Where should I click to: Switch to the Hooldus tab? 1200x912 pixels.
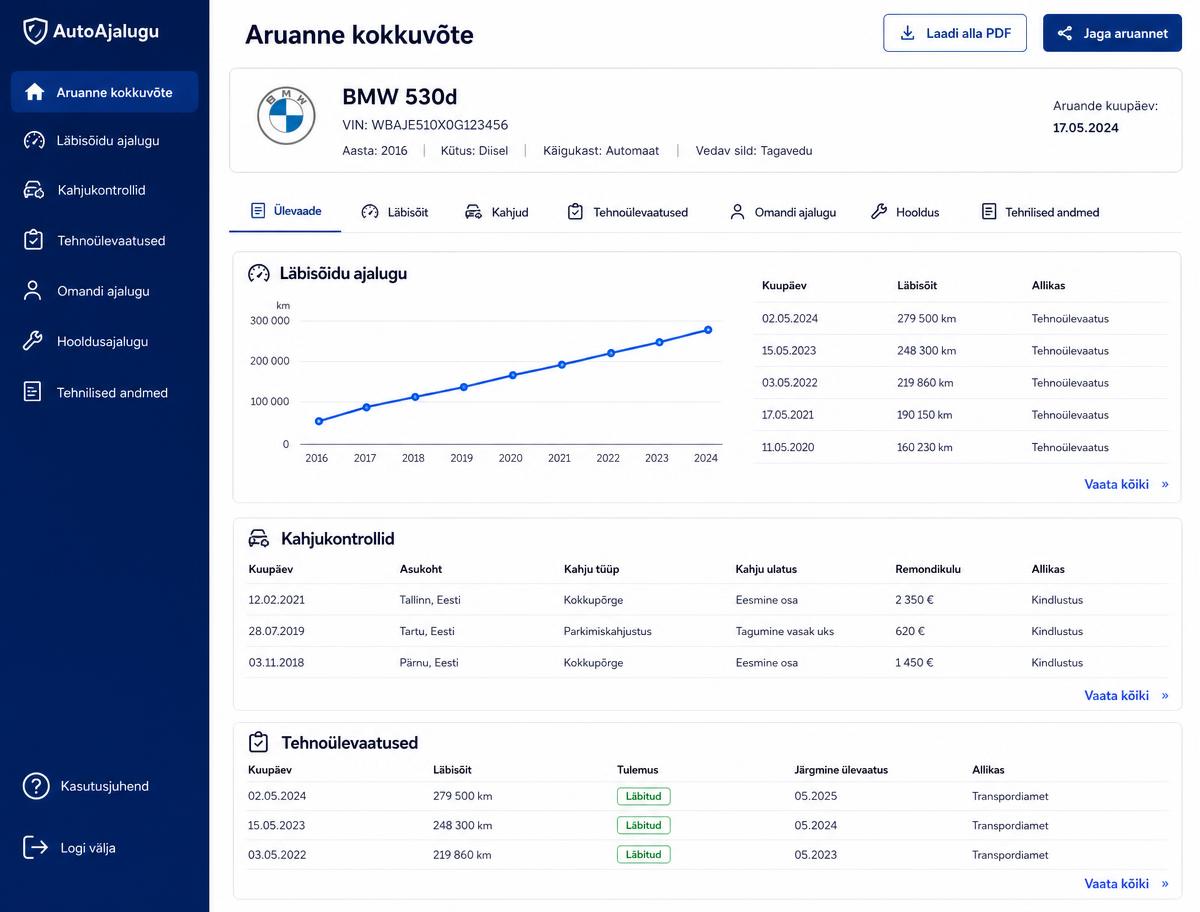[x=905, y=212]
